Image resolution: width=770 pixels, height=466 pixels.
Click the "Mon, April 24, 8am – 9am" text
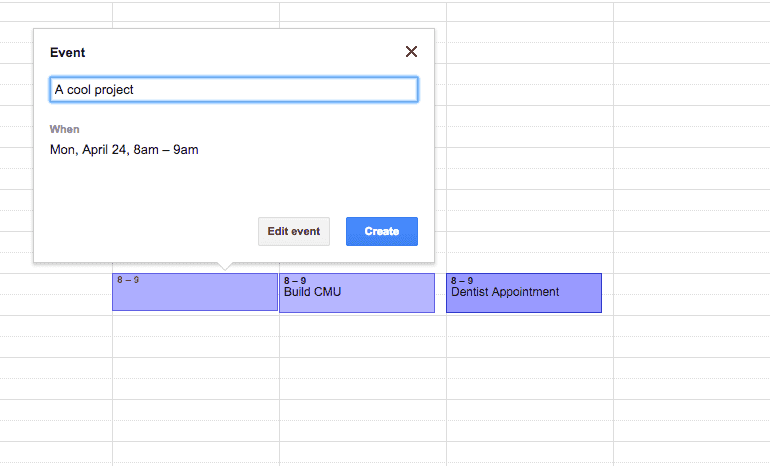(124, 150)
